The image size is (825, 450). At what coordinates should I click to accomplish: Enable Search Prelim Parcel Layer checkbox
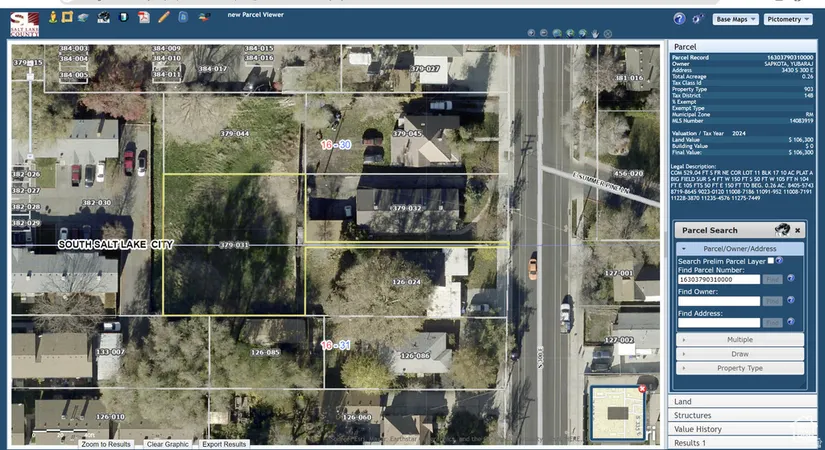tap(769, 260)
